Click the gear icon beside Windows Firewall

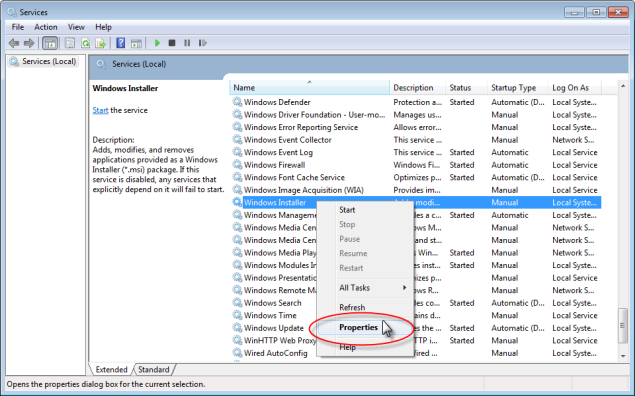pos(237,164)
